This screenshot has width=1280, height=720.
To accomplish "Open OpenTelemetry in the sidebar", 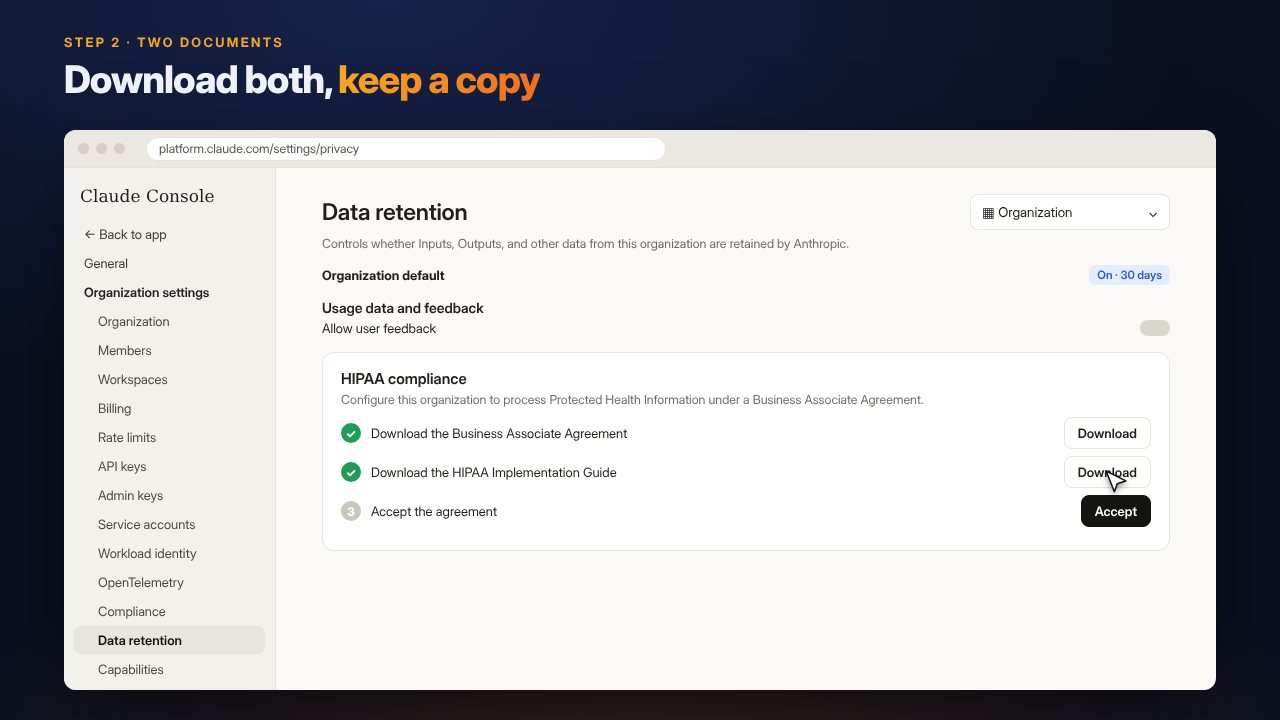I will pos(141,582).
